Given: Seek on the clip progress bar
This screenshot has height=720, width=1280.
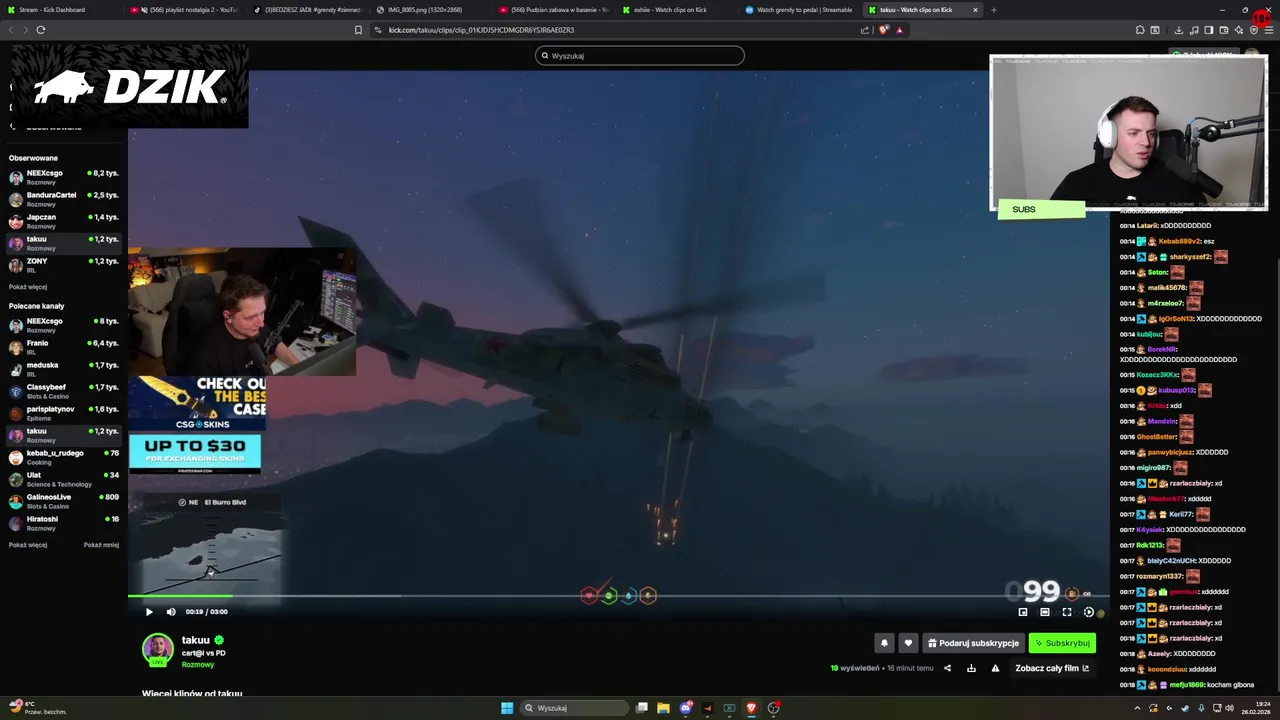Looking at the screenshot, I should [618, 597].
